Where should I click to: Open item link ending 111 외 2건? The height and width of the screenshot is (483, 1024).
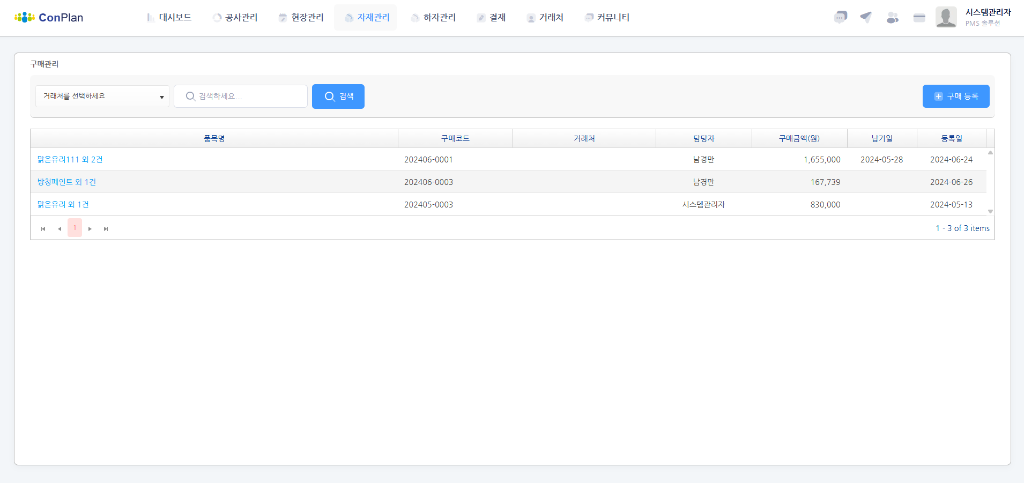point(71,159)
